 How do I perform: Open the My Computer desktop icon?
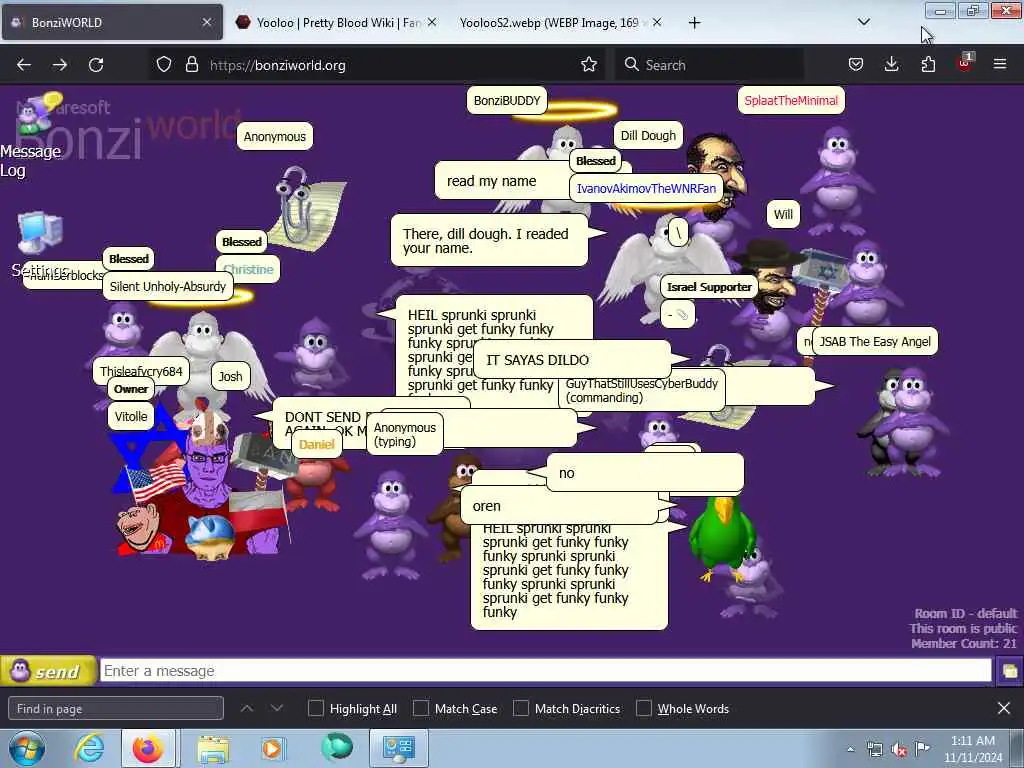click(40, 232)
